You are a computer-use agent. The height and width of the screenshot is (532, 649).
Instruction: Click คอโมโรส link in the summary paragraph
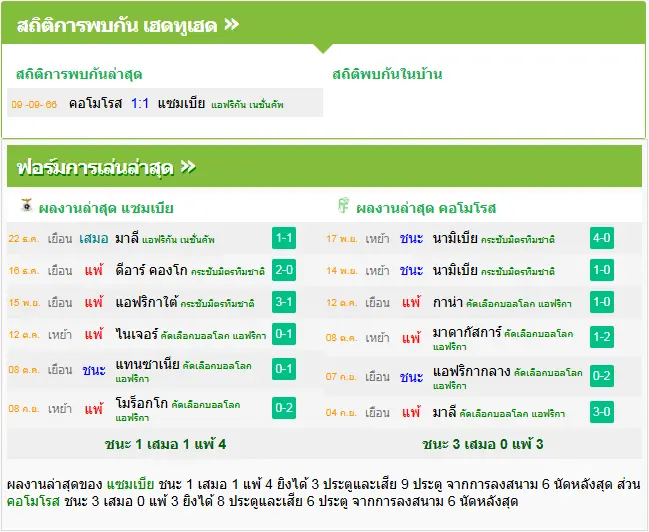pos(34,501)
